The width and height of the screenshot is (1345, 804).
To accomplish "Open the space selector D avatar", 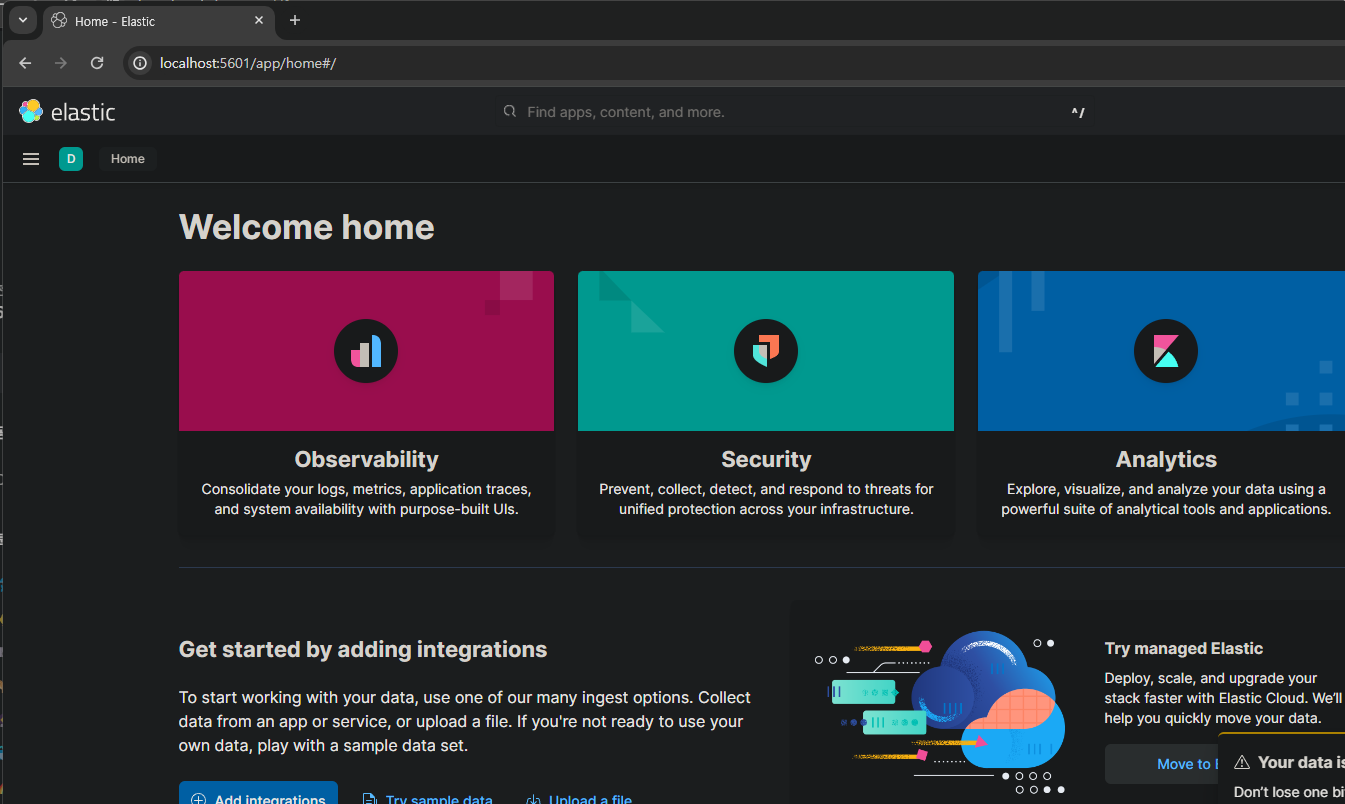I will tap(71, 159).
